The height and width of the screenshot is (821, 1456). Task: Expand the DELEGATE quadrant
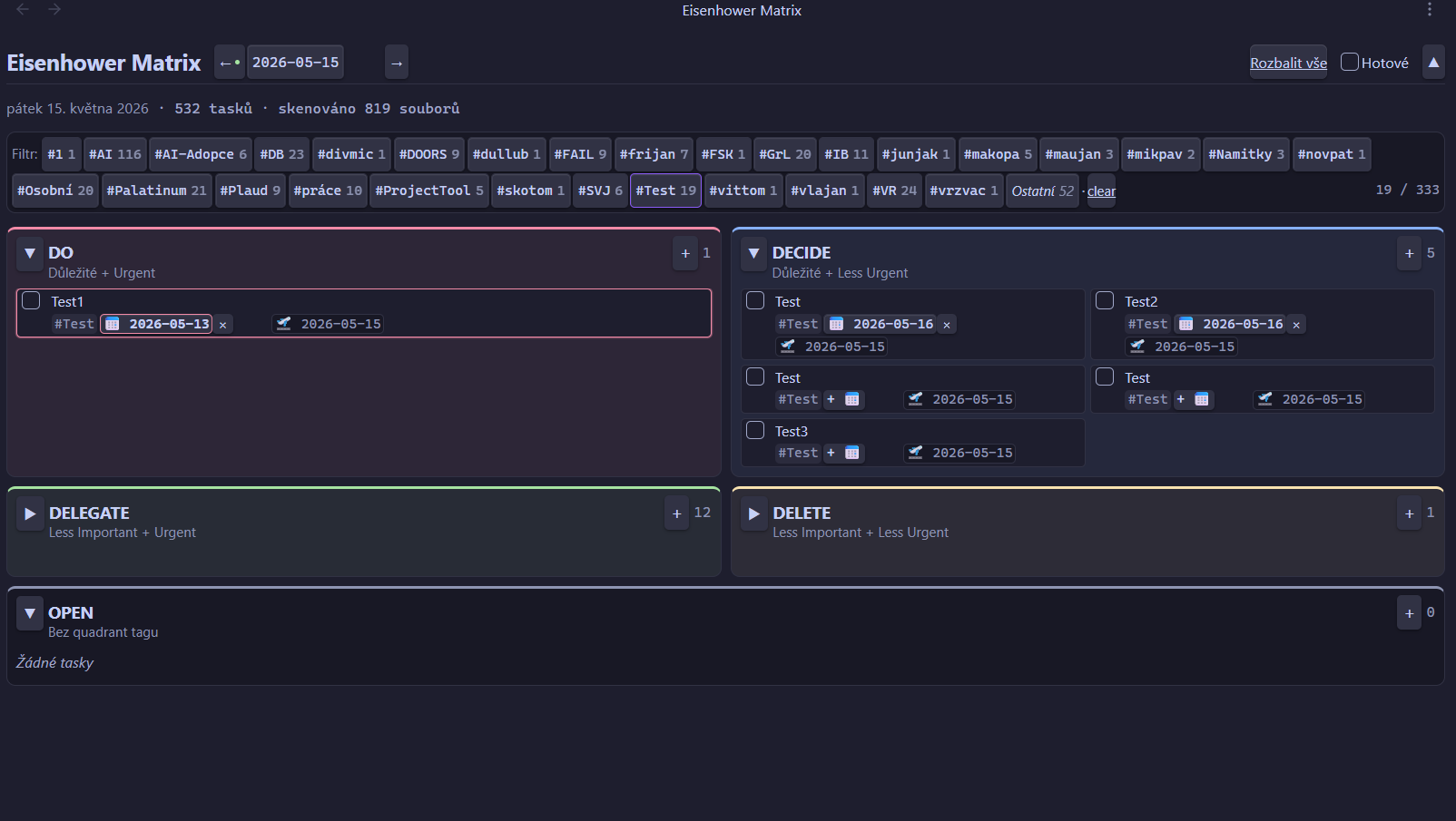(30, 514)
